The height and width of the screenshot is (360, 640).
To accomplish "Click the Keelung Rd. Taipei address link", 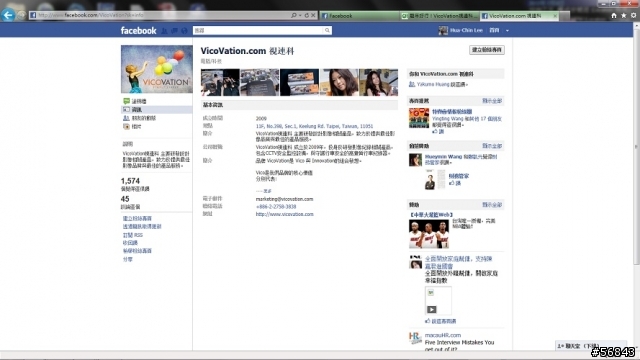I will tap(314, 126).
